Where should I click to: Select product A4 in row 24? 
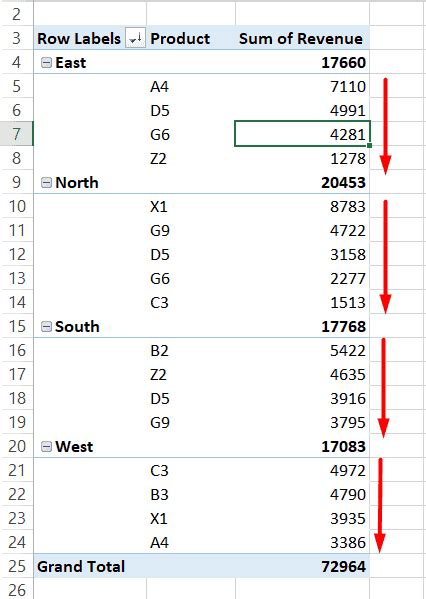191,542
